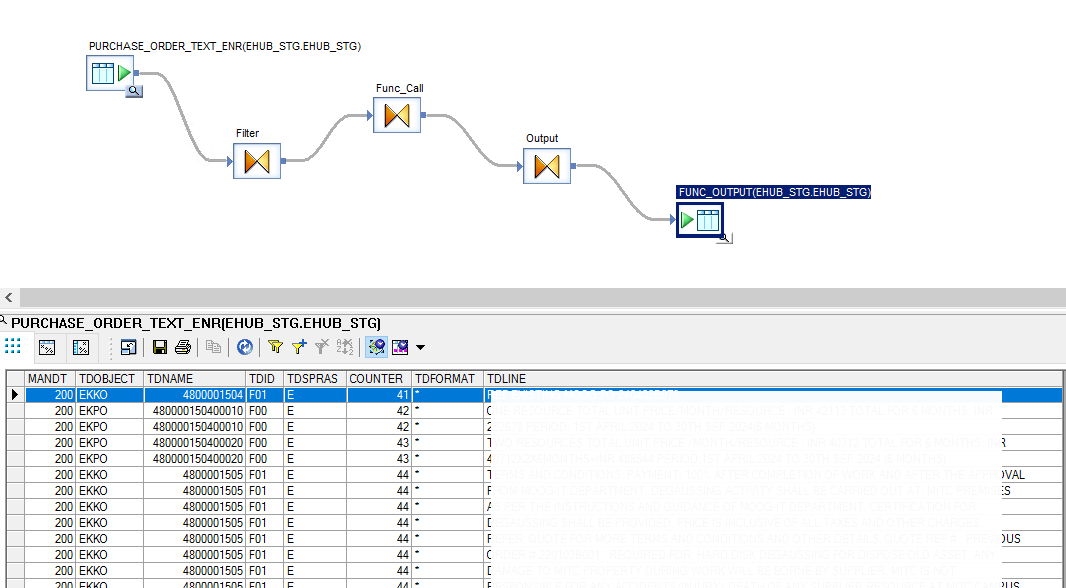Image resolution: width=1066 pixels, height=588 pixels.
Task: Click the horizontal scrollbar track under the canvas
Action: pos(543,297)
